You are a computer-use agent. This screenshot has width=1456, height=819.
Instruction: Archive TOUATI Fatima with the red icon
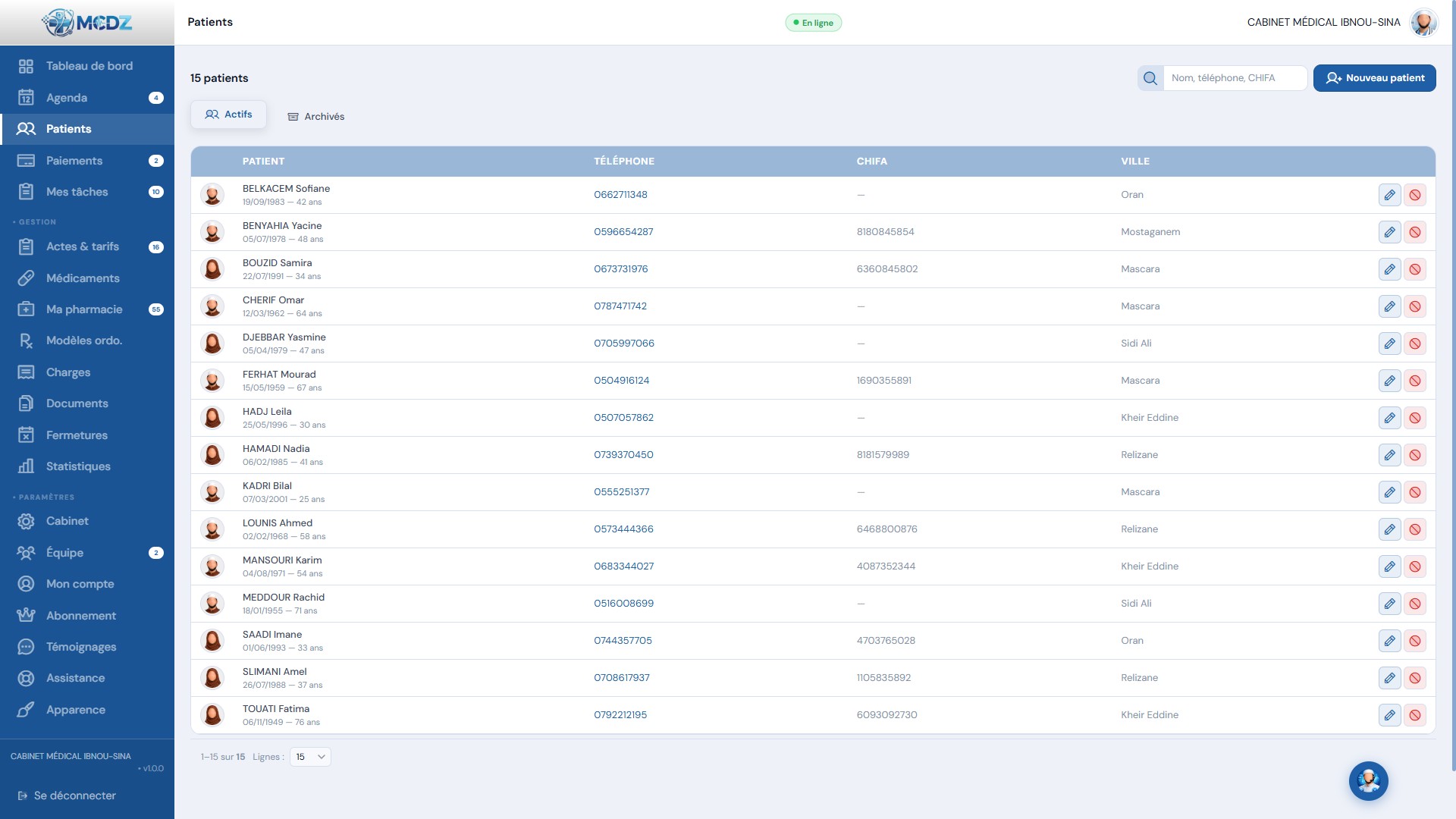click(1414, 715)
